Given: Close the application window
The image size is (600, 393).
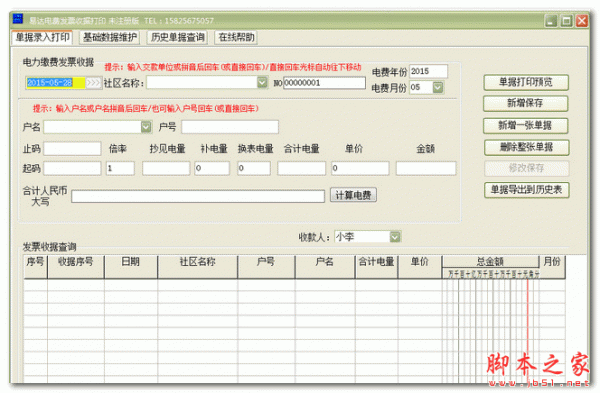Looking at the screenshot, I should [582, 21].
